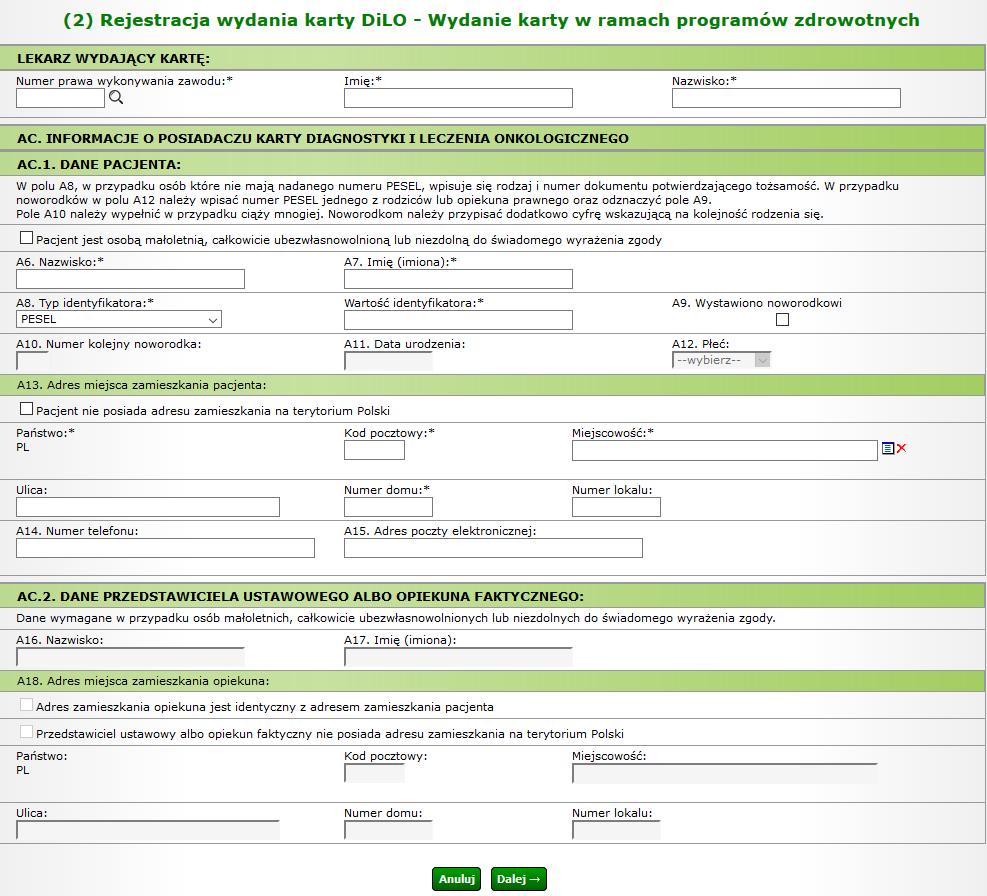Check 'Przedstawiciel ustawowy... nie posiada adresu' checkbox
Screen dimensions: 987x896
point(26,732)
